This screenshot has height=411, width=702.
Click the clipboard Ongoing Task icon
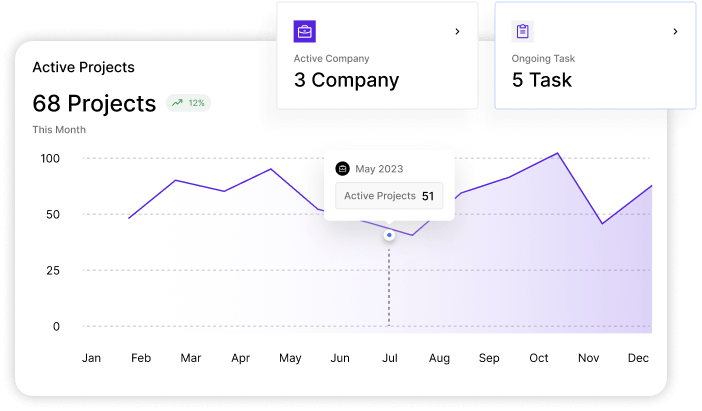coord(522,31)
